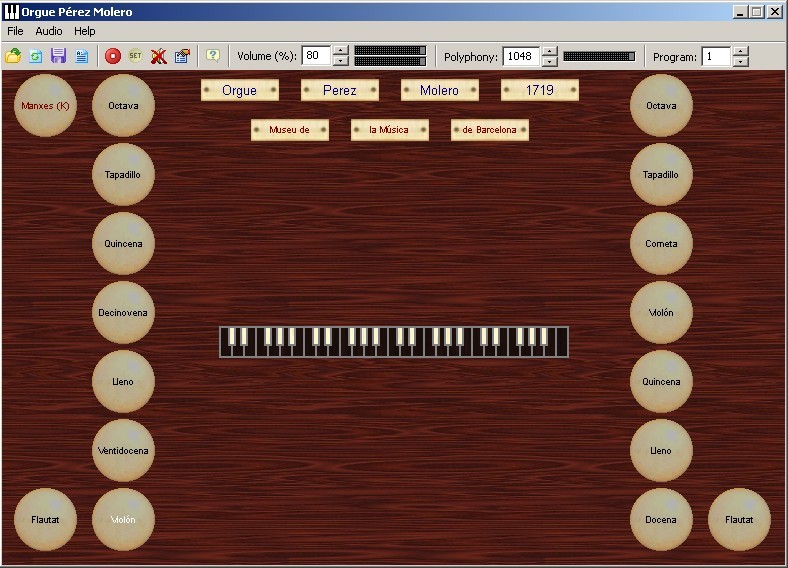This screenshot has width=788, height=568.
Task: Click the 1719 label plate
Action: (540, 90)
